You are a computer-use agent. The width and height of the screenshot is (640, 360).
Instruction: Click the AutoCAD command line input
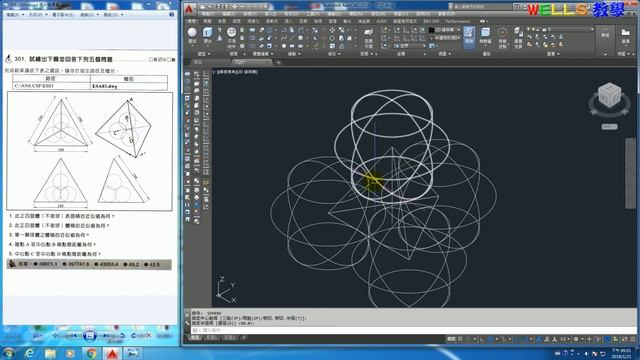pyautogui.click(x=412, y=330)
